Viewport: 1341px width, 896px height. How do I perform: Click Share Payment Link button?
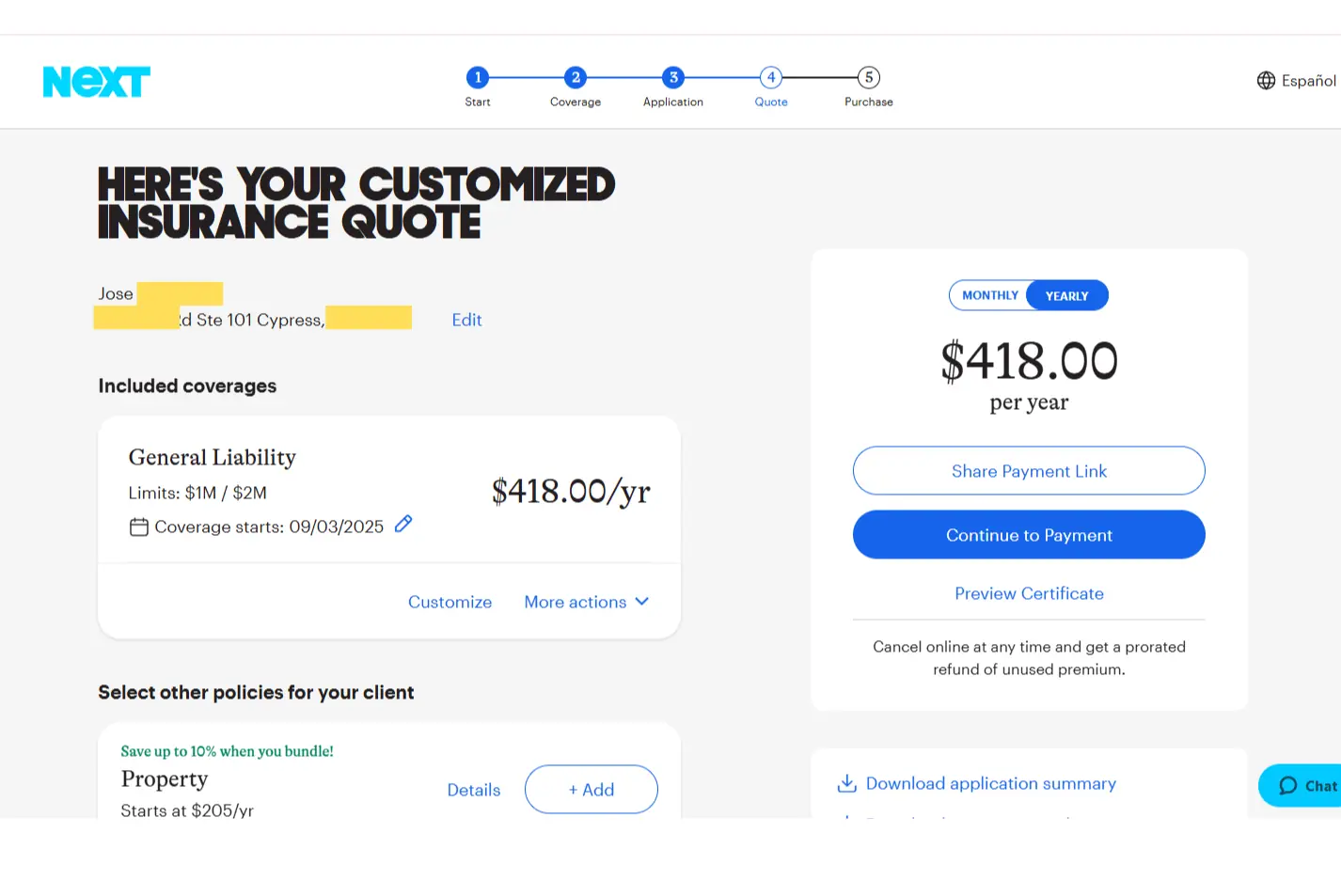[x=1029, y=471]
